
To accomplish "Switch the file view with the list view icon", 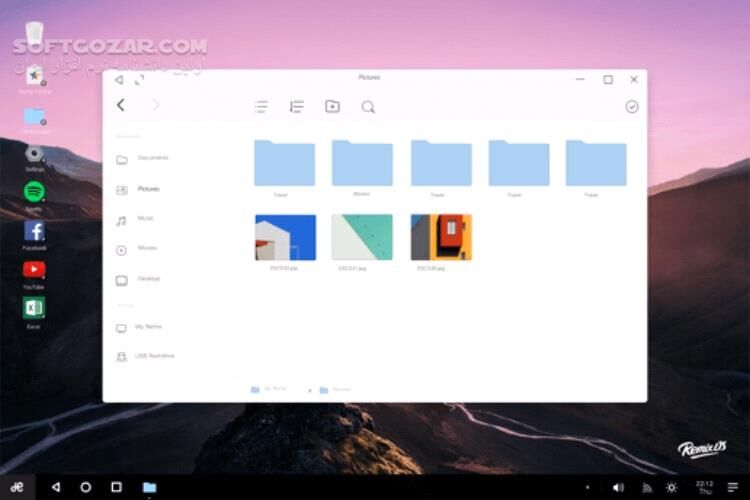I will point(261,107).
